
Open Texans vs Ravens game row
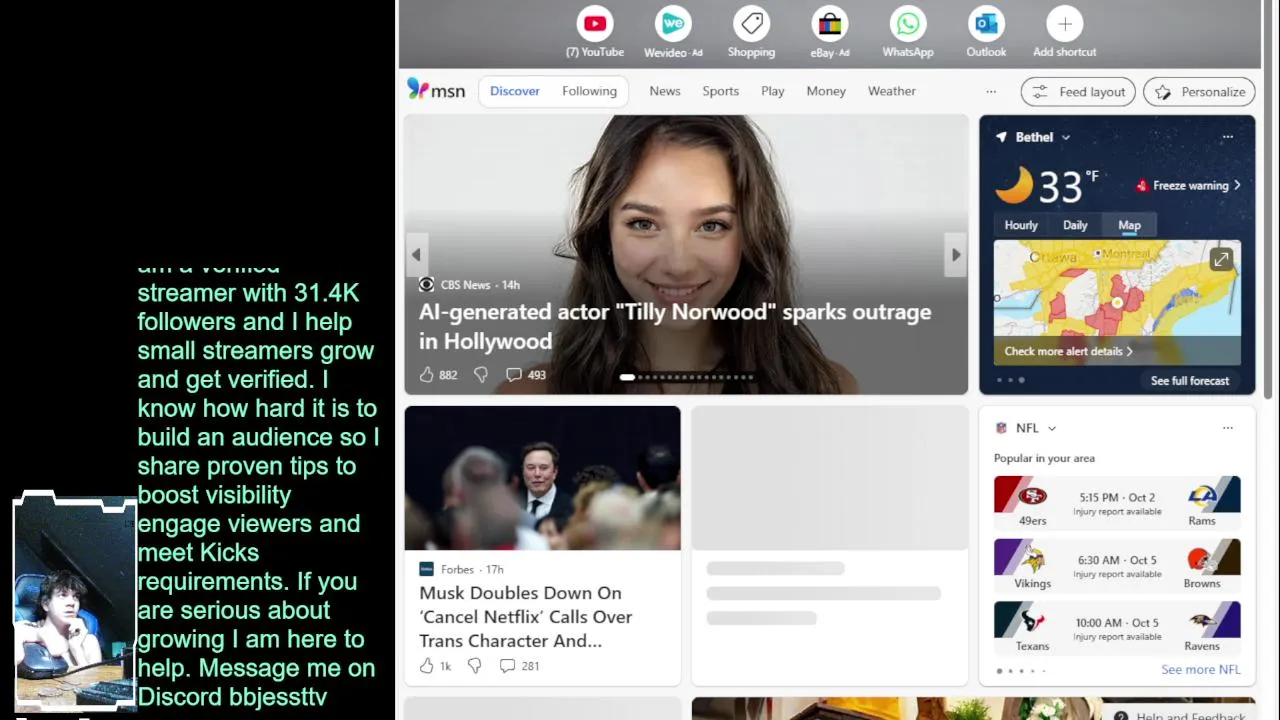tap(1117, 627)
